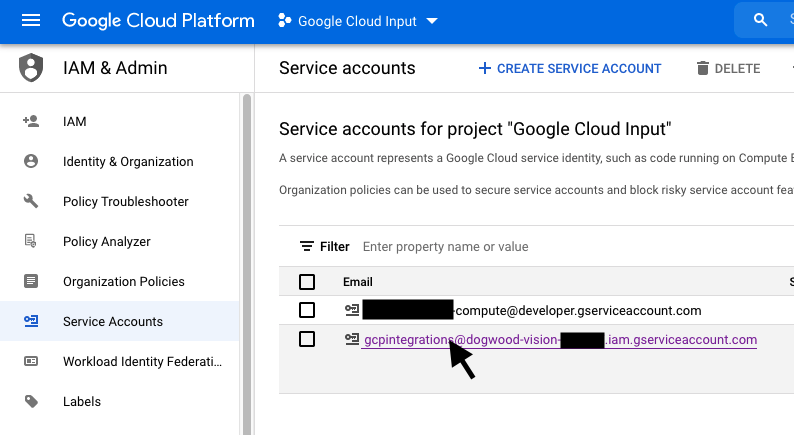Click the IAM & Admin shield icon
Image resolution: width=794 pixels, height=435 pixels.
point(31,67)
